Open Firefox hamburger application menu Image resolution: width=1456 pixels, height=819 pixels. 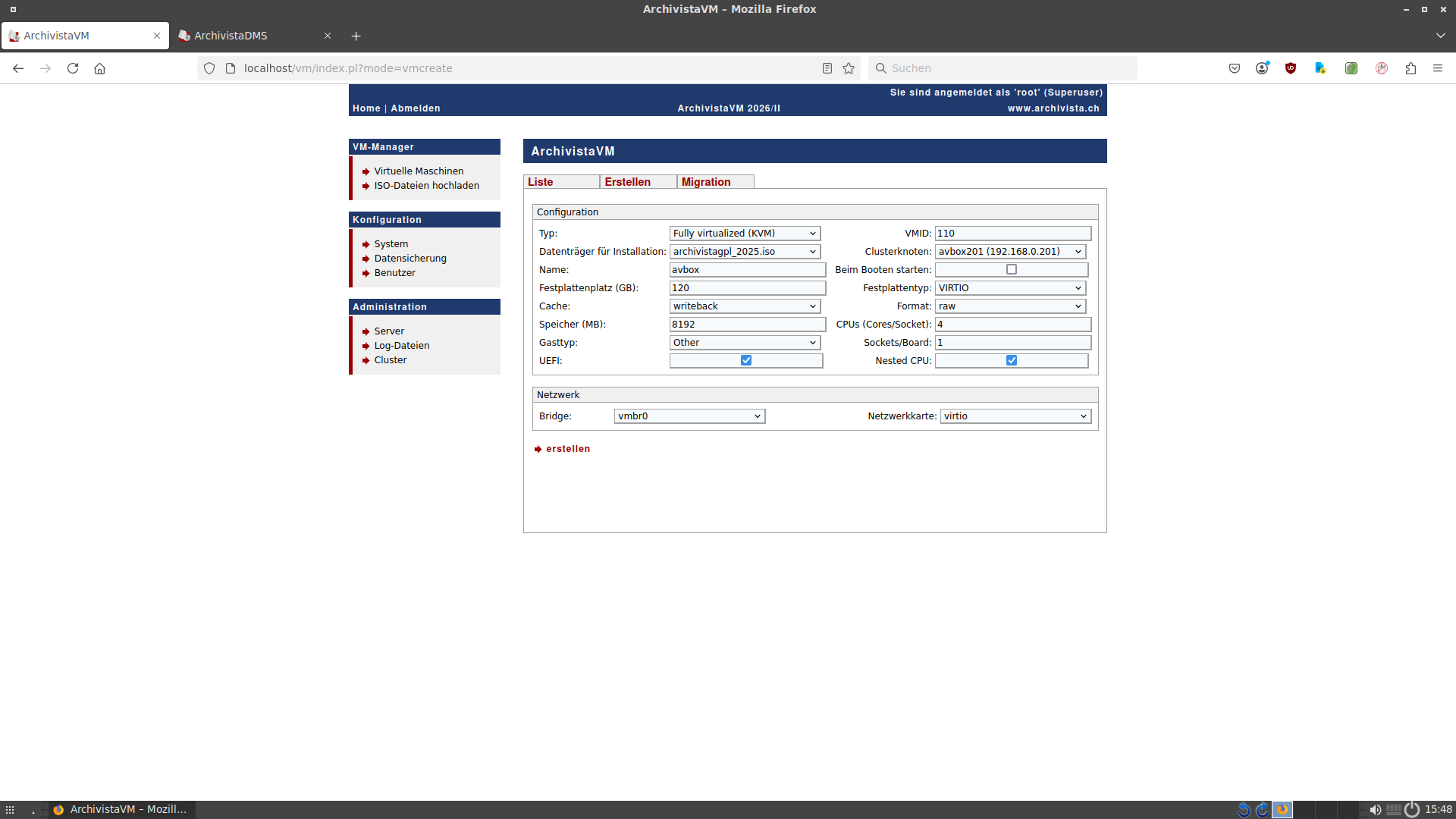coord(1438,68)
